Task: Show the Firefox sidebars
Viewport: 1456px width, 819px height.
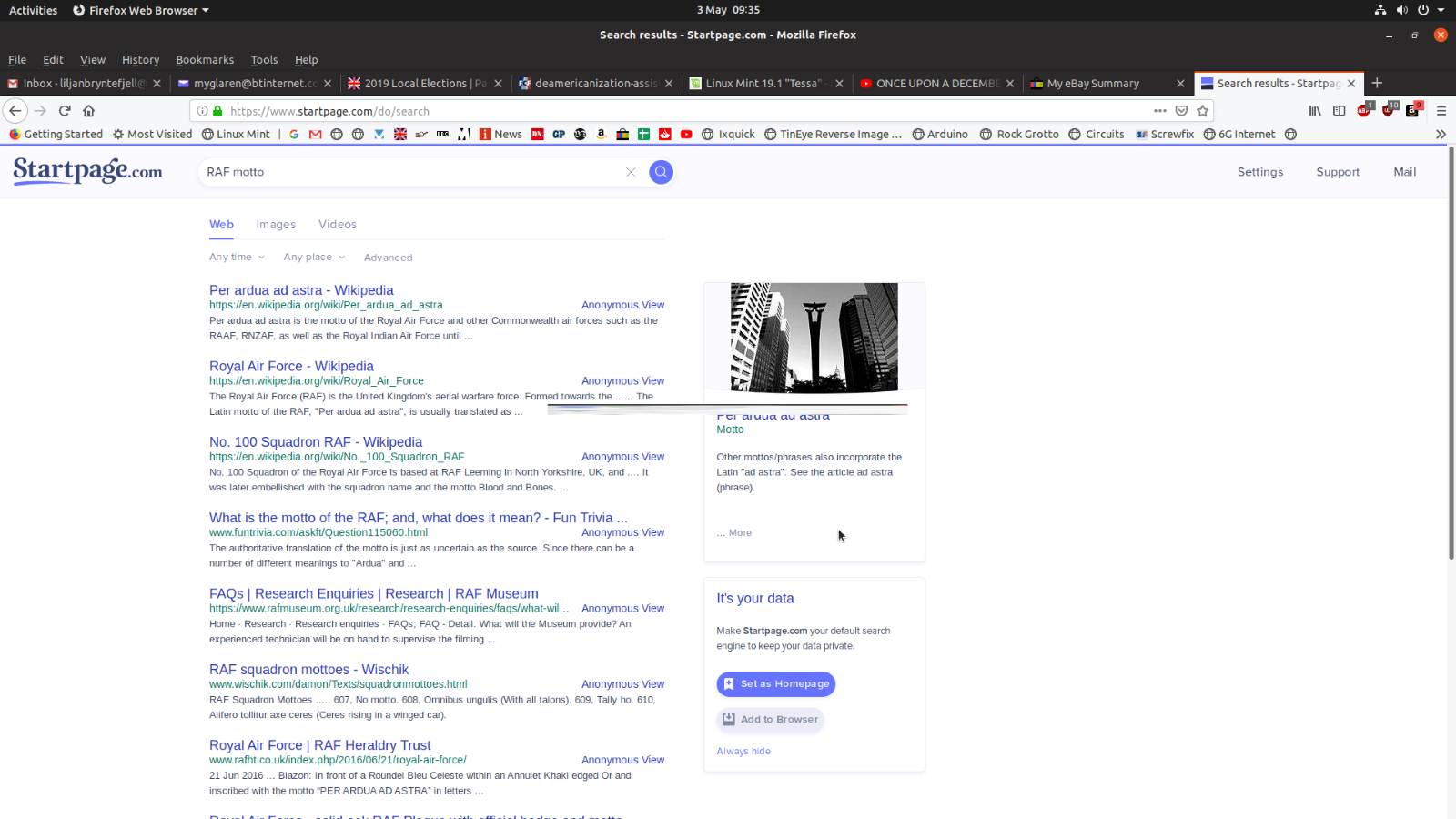Action: [x=1339, y=111]
